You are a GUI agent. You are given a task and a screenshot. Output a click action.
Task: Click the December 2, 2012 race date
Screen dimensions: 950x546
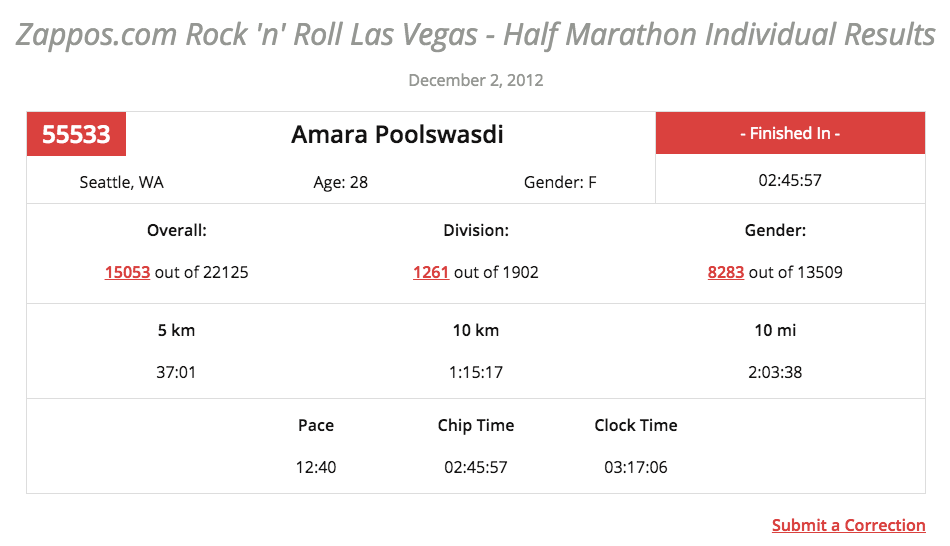476,80
